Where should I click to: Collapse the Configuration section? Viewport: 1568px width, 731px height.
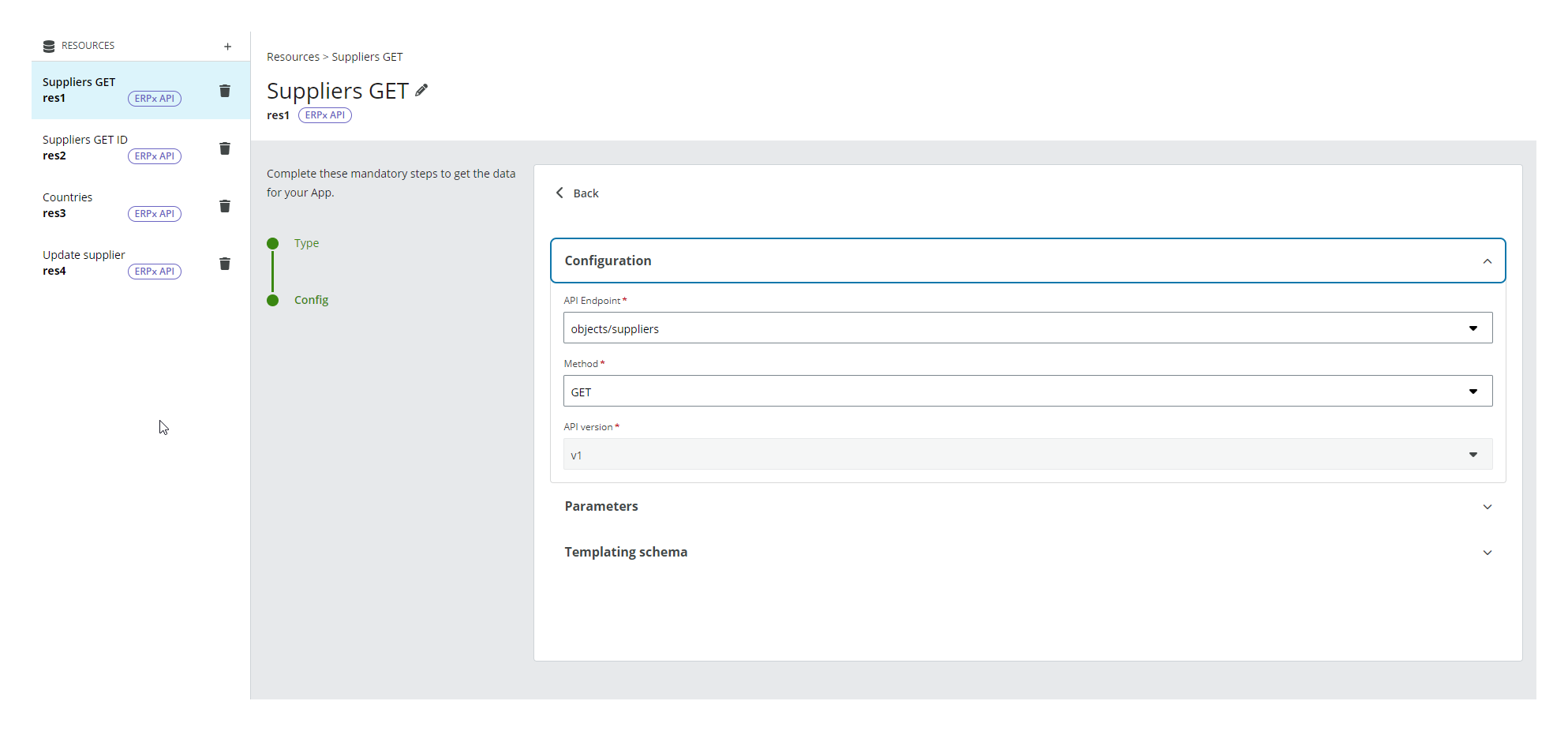tap(1487, 261)
